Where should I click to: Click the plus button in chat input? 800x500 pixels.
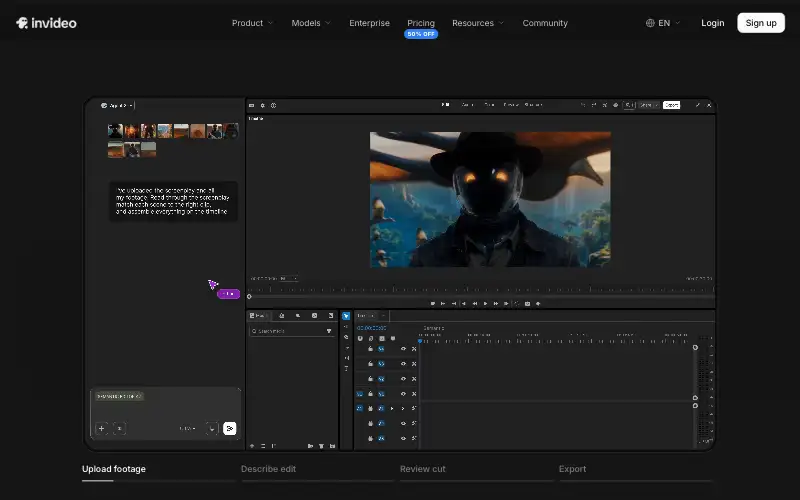point(102,429)
